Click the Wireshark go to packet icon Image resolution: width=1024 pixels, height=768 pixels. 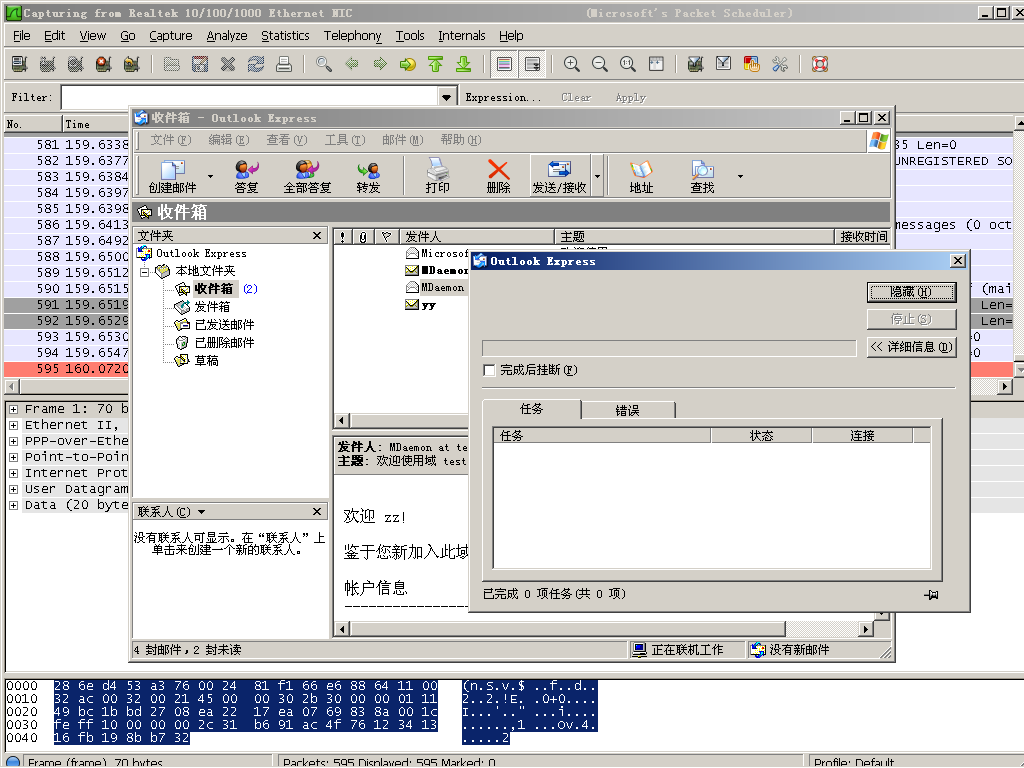[408, 64]
